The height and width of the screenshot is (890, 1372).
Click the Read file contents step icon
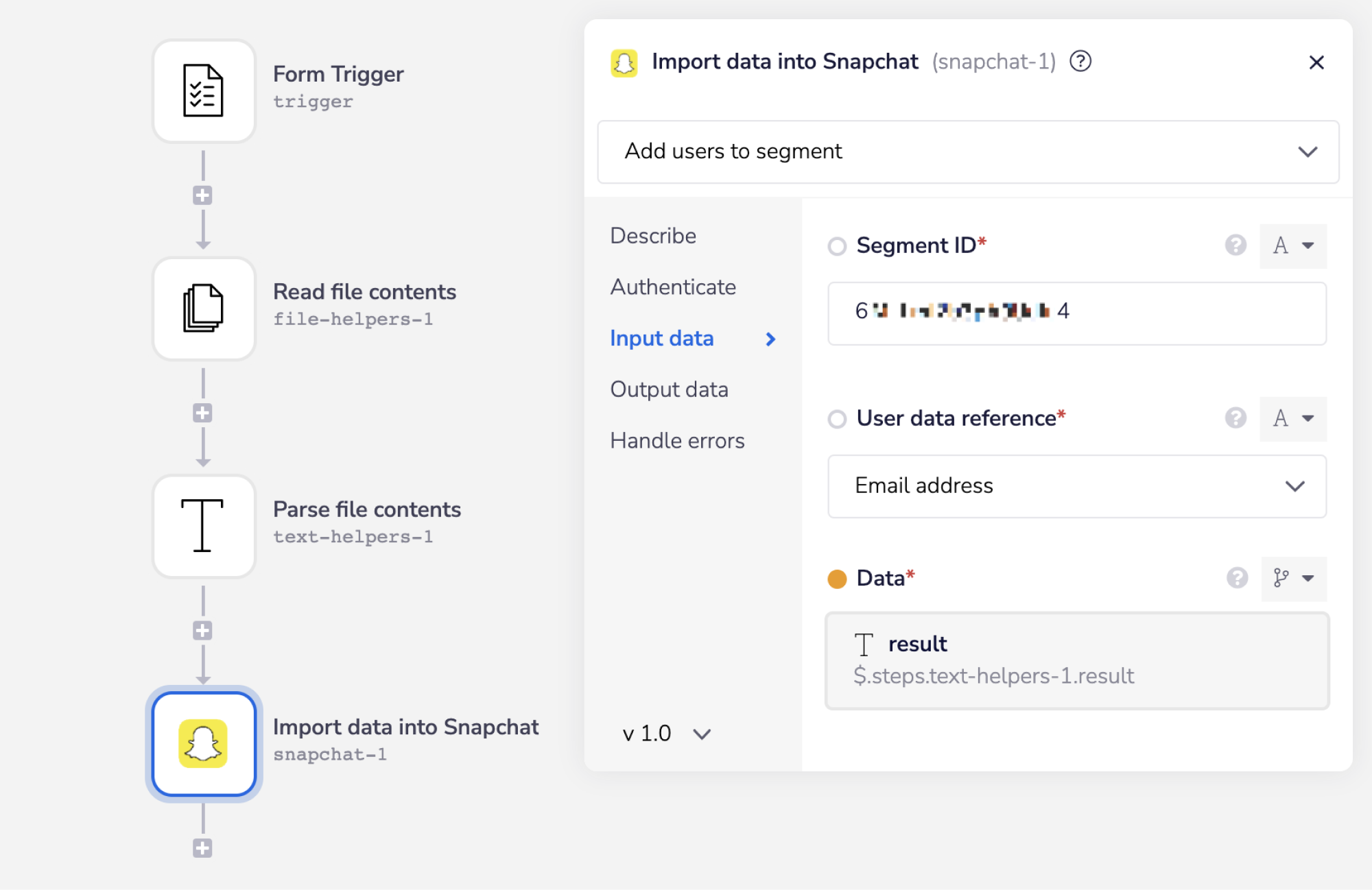[204, 309]
